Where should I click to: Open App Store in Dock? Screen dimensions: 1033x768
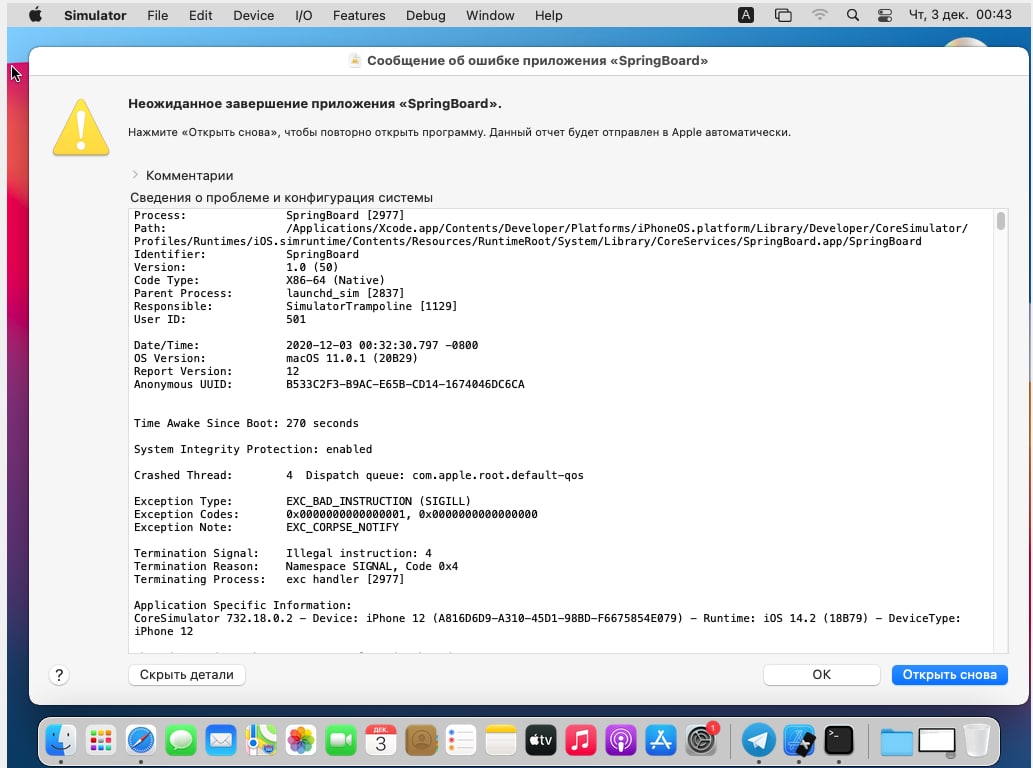coord(661,740)
